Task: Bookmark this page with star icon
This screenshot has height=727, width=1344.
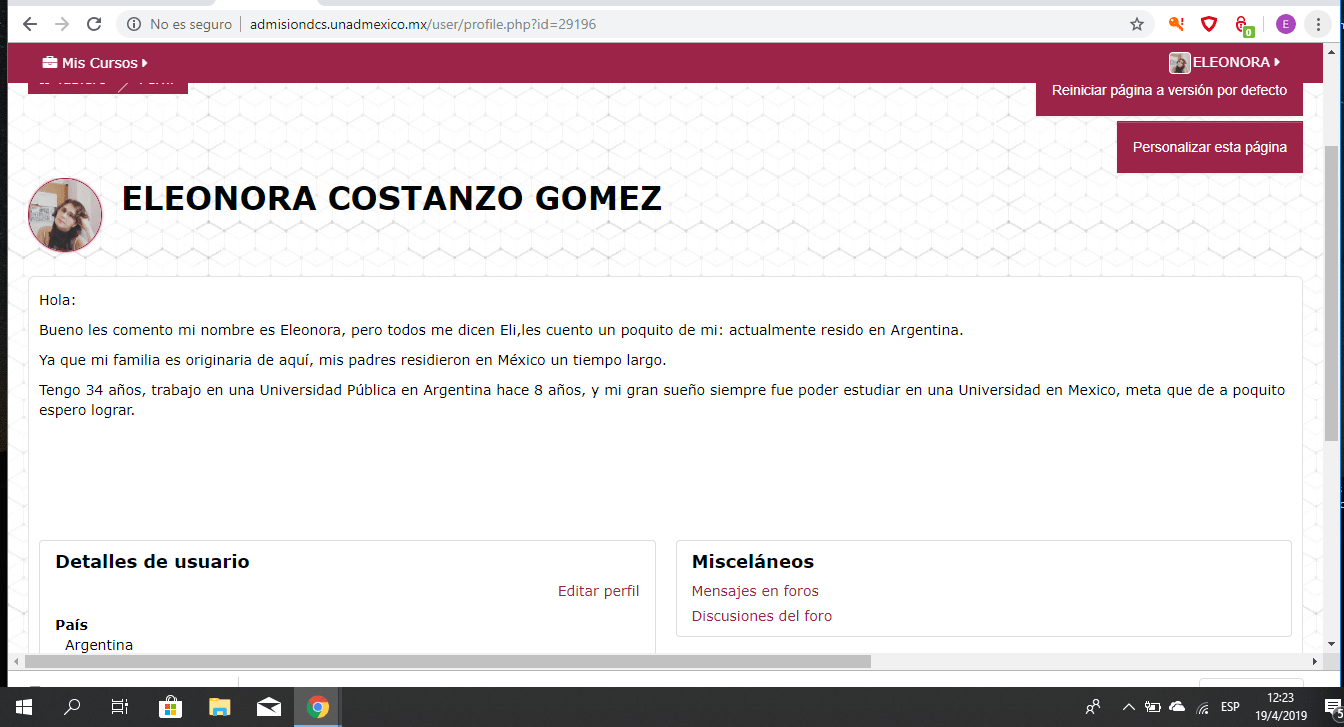Action: point(1137,24)
